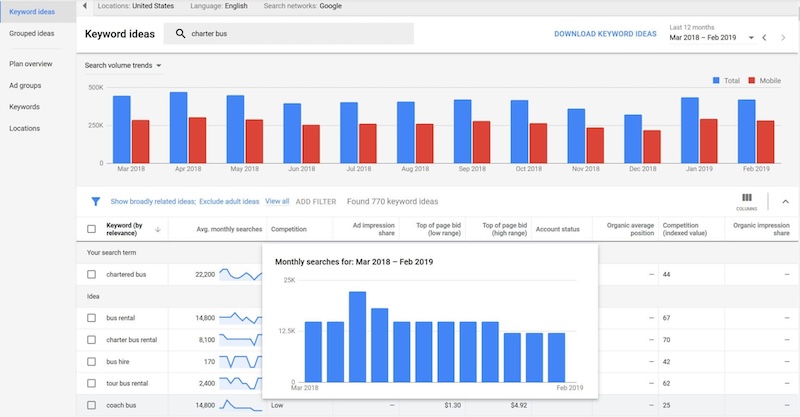Tick the bus hire checkbox
This screenshot has width=800, height=417.
(x=91, y=361)
